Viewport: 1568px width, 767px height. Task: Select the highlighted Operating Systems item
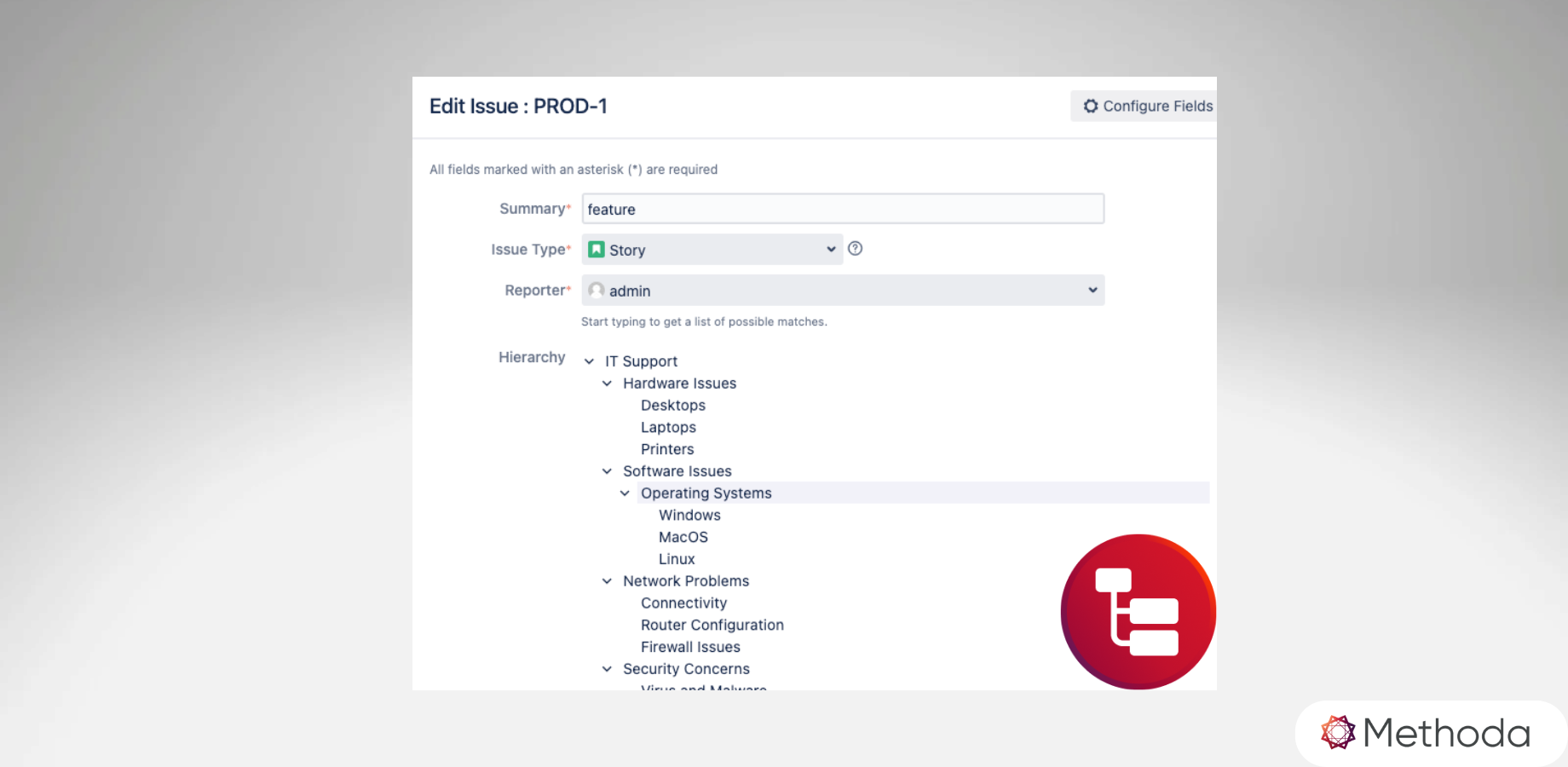(x=923, y=493)
